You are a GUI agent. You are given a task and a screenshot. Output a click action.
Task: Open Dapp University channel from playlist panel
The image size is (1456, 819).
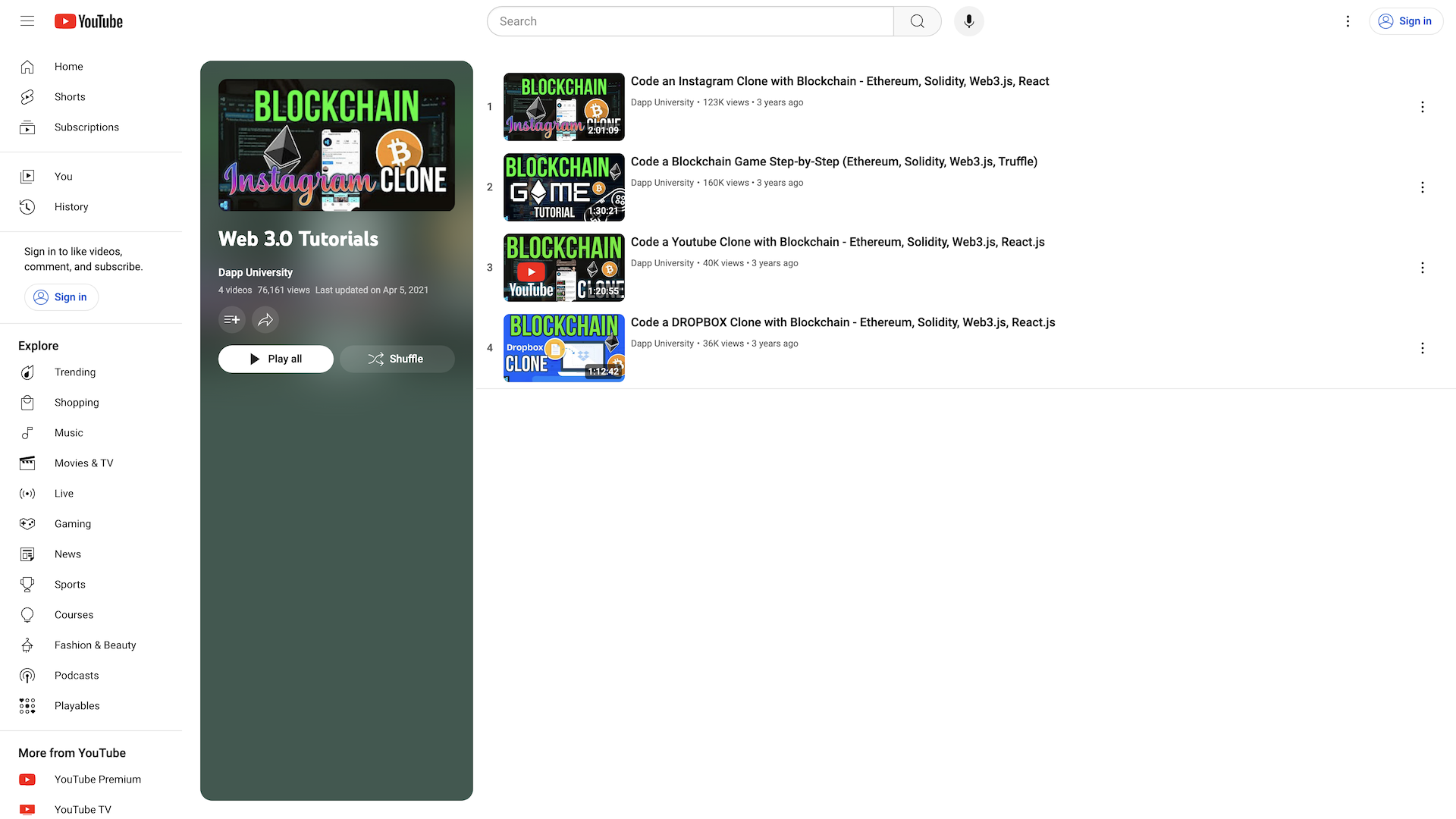pyautogui.click(x=256, y=272)
